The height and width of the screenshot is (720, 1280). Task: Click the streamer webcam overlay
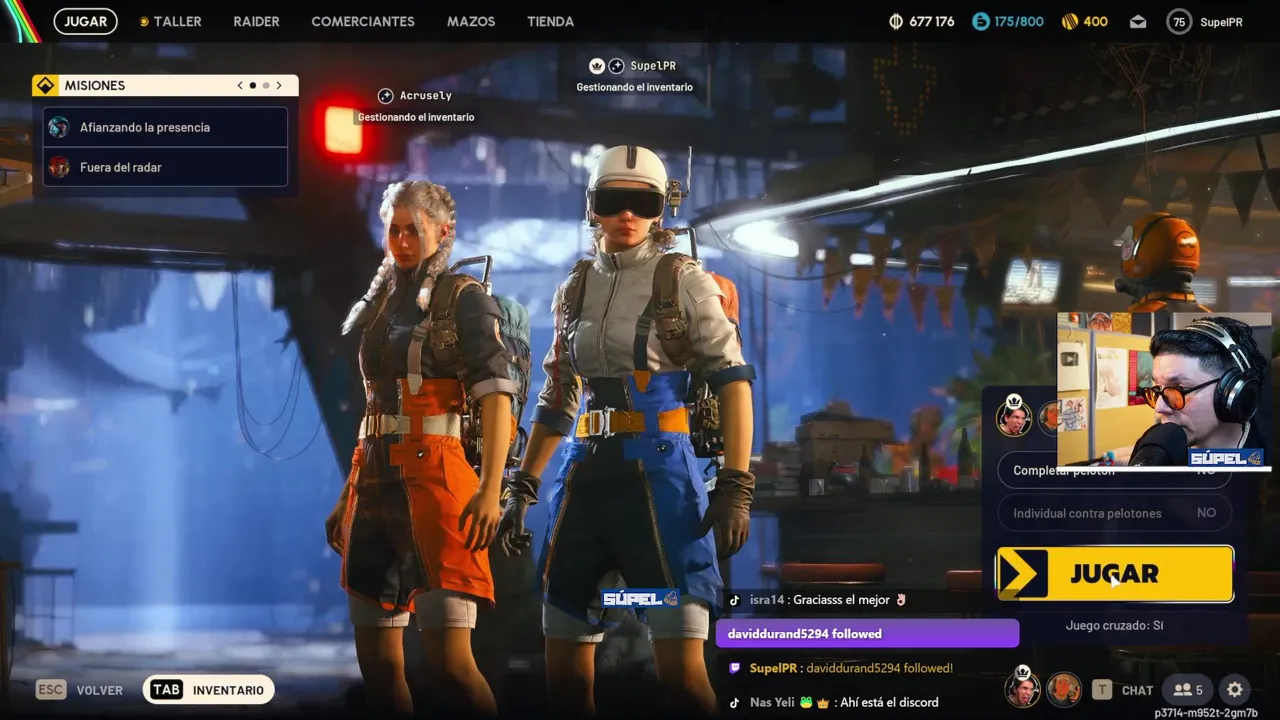[1164, 389]
